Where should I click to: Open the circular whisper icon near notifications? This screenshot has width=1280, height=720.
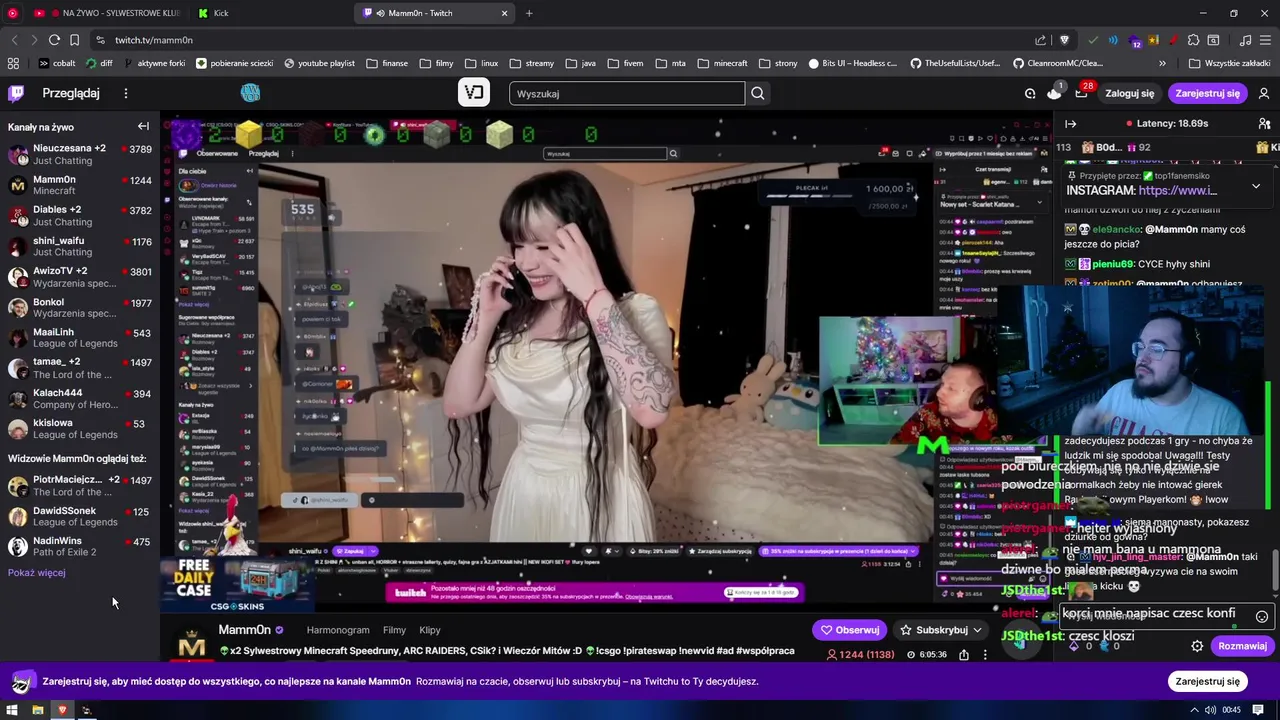click(1030, 93)
